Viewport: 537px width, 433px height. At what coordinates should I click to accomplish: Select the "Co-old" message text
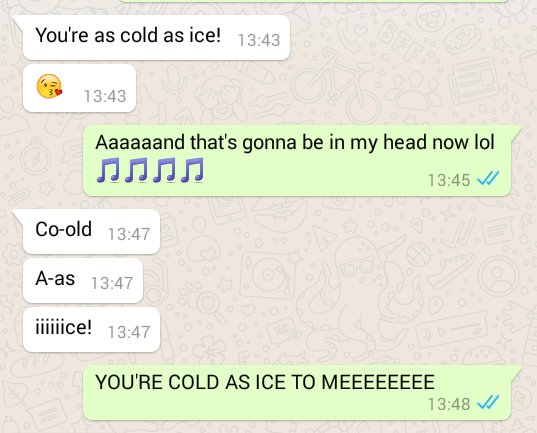coord(63,229)
